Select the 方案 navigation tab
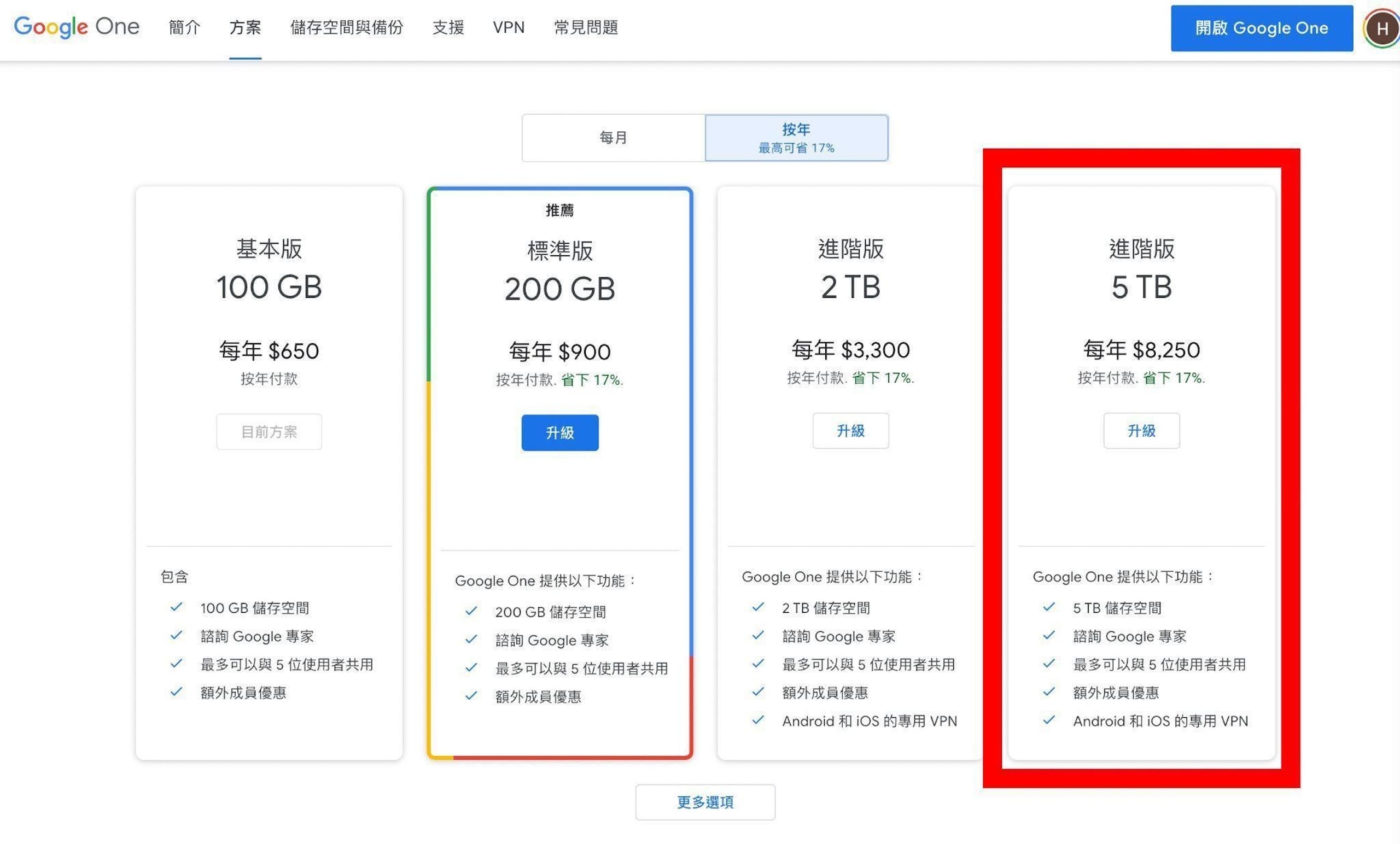This screenshot has width=1400, height=844. pyautogui.click(x=246, y=27)
